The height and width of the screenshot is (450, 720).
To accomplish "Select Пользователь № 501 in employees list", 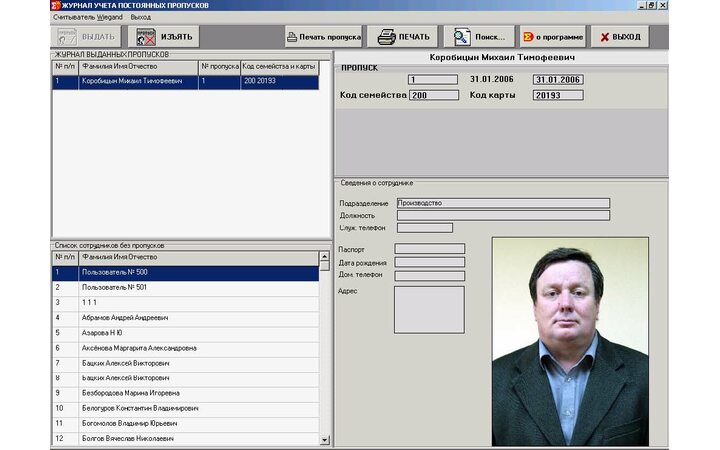I will click(x=185, y=288).
